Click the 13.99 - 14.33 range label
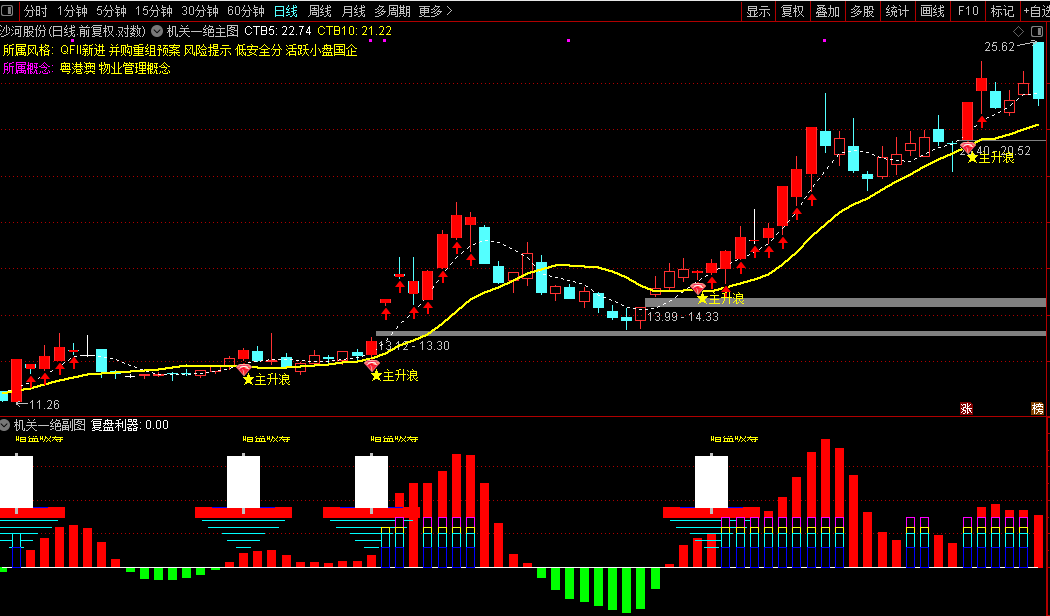Image resolution: width=1050 pixels, height=616 pixels. click(x=683, y=317)
